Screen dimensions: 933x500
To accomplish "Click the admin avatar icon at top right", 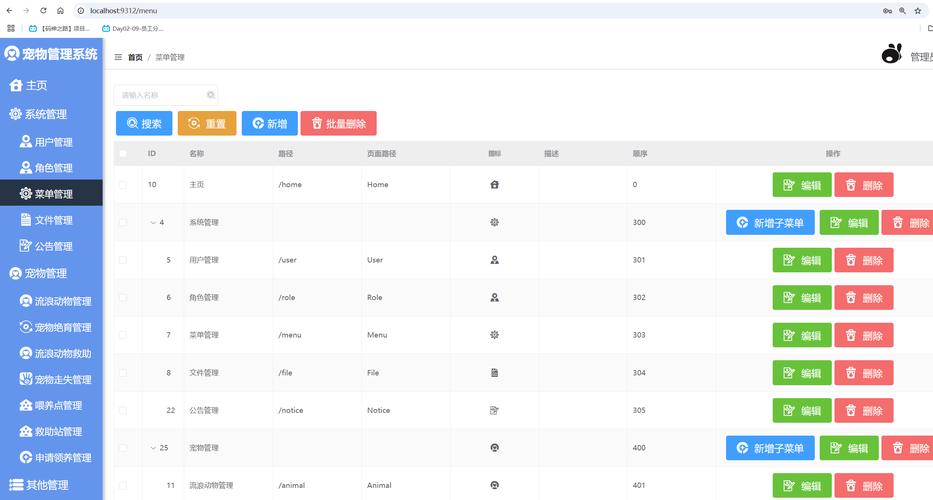I will click(891, 54).
